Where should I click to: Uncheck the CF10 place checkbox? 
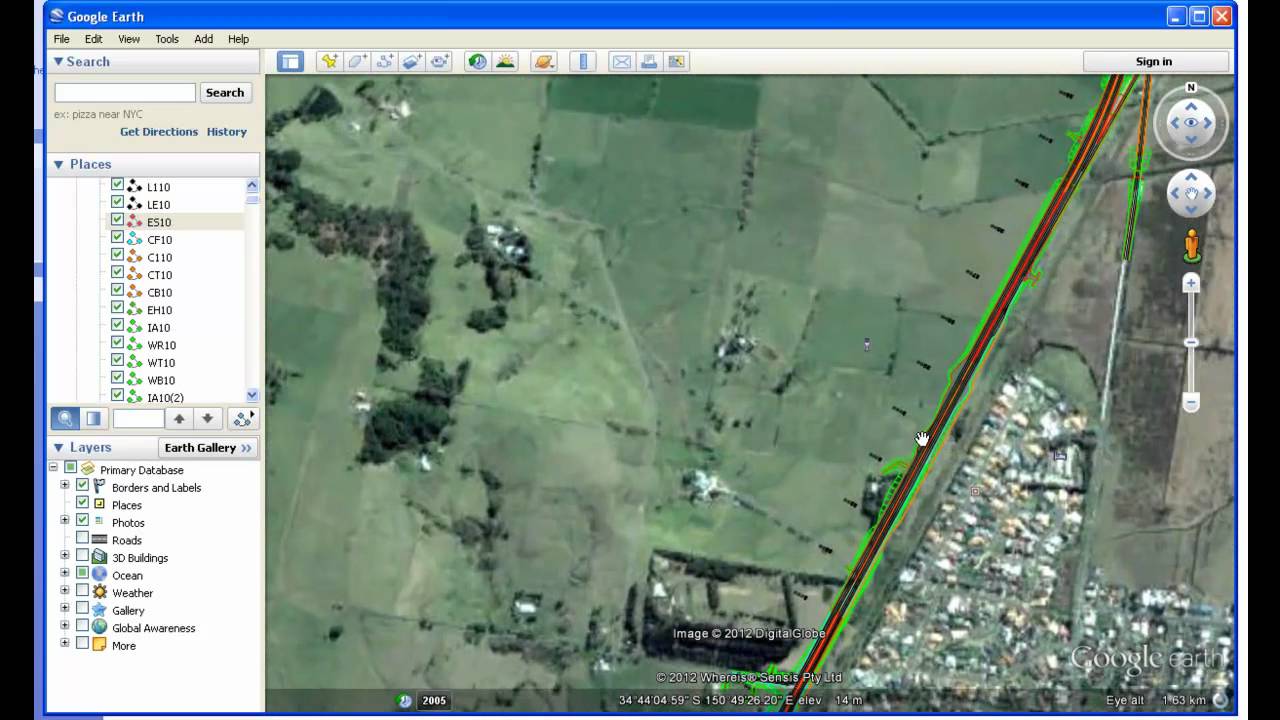point(117,238)
